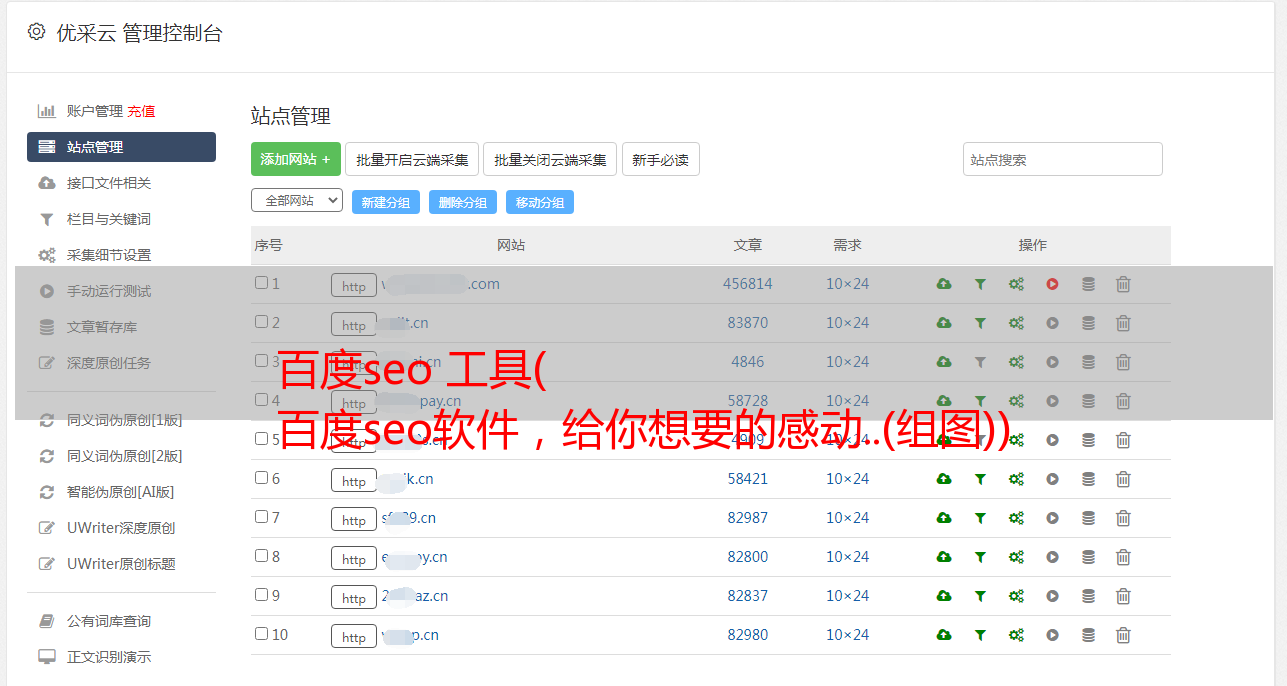Click article count 58421
The width and height of the screenshot is (1287, 686).
748,479
